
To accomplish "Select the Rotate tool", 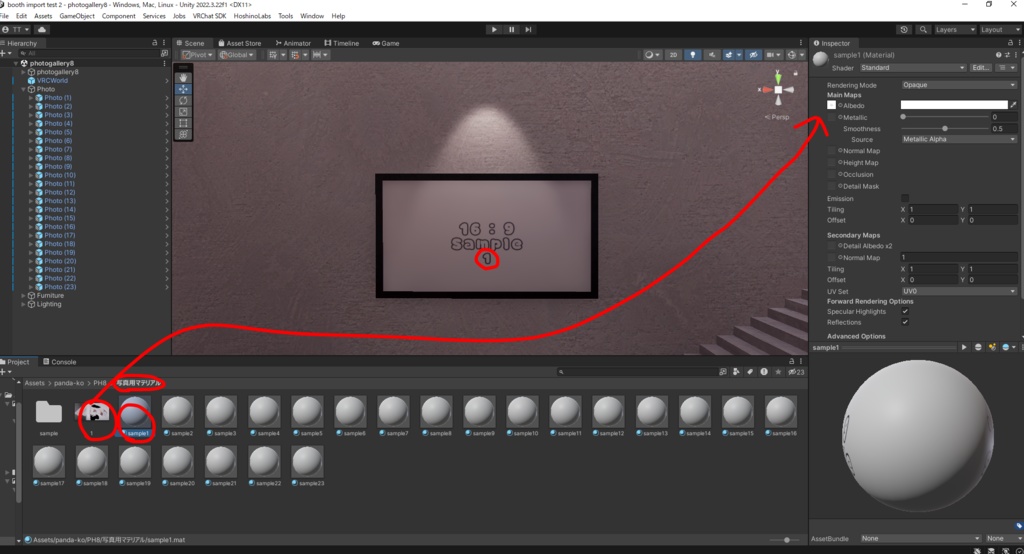I will pyautogui.click(x=184, y=101).
